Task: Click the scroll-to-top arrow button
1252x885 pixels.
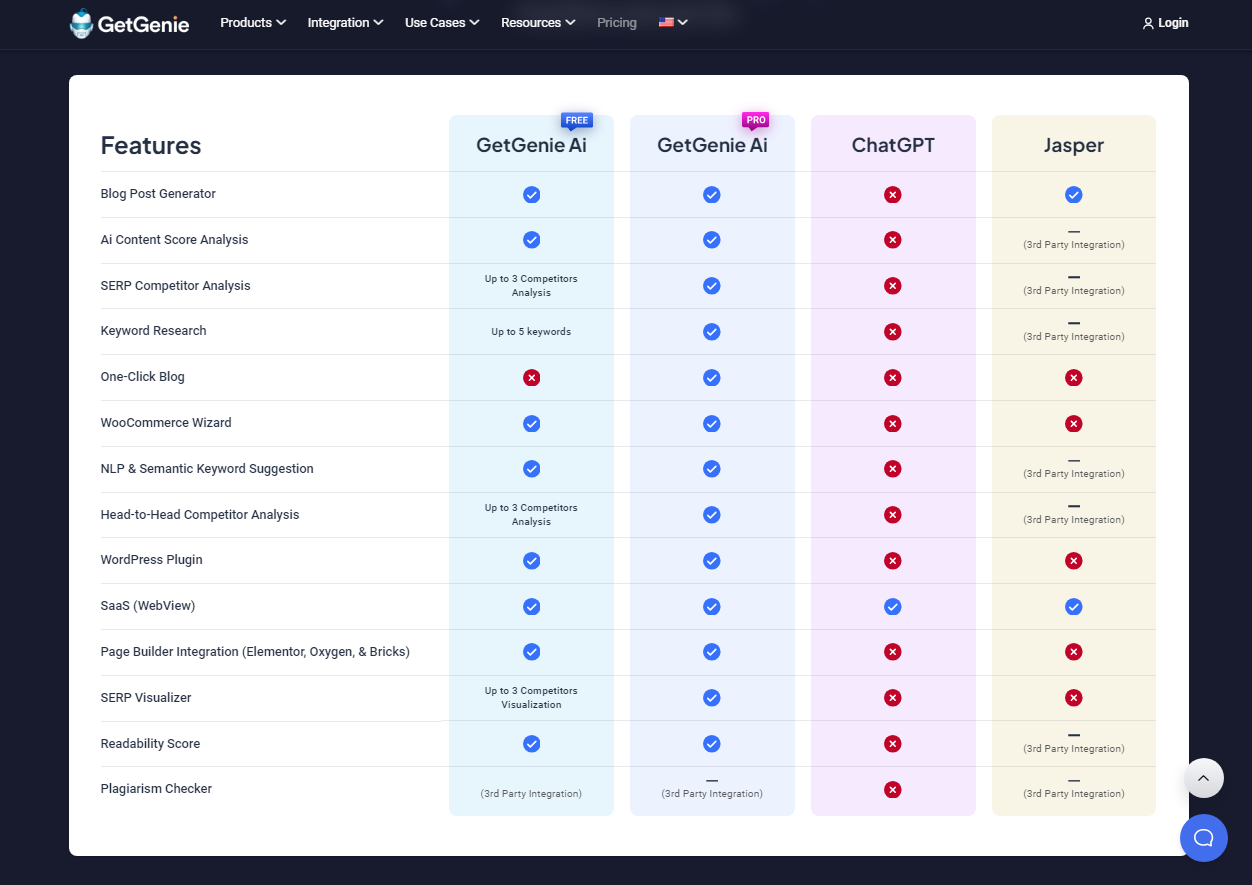Action: pyautogui.click(x=1204, y=778)
